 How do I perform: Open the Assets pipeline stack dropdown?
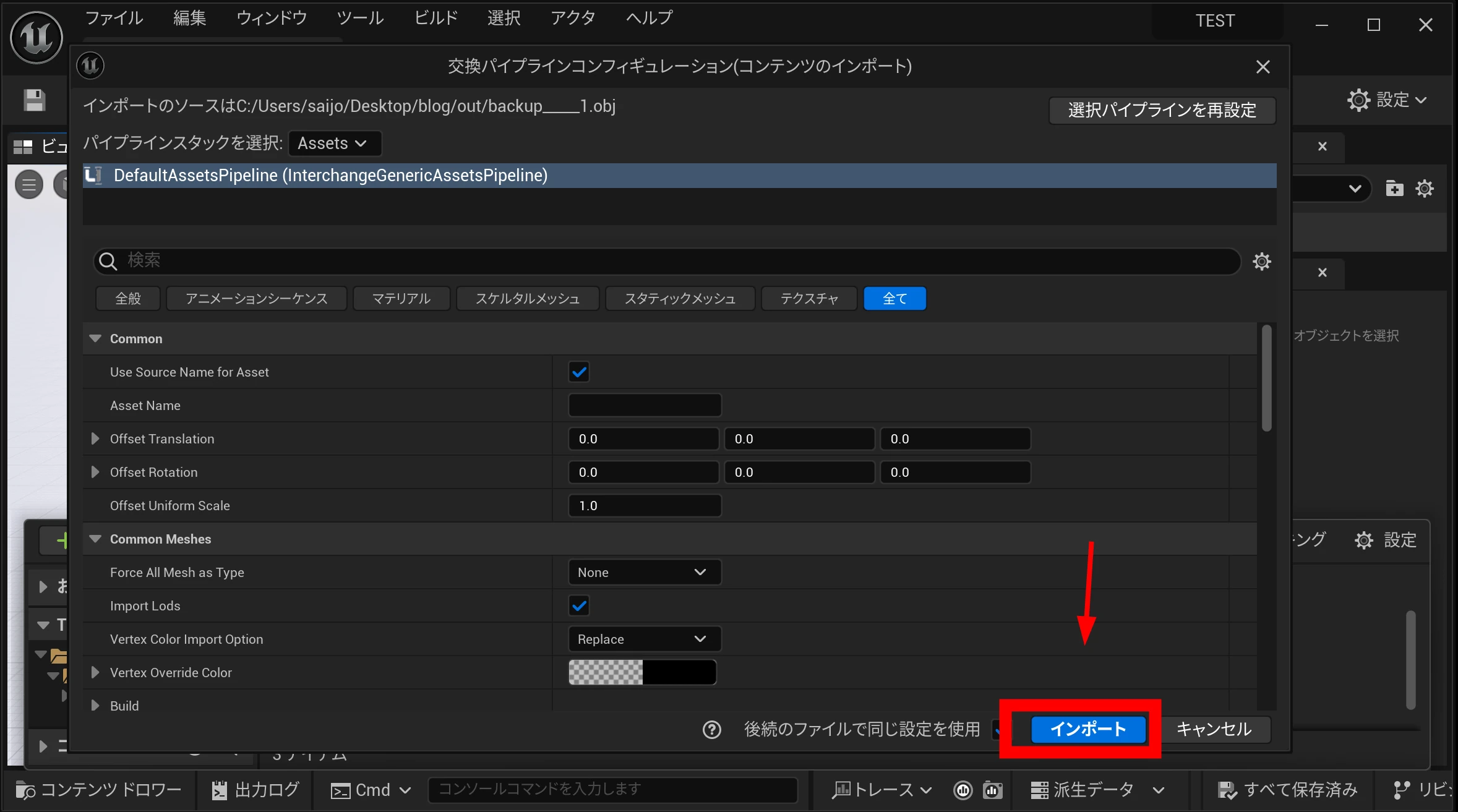pyautogui.click(x=334, y=143)
